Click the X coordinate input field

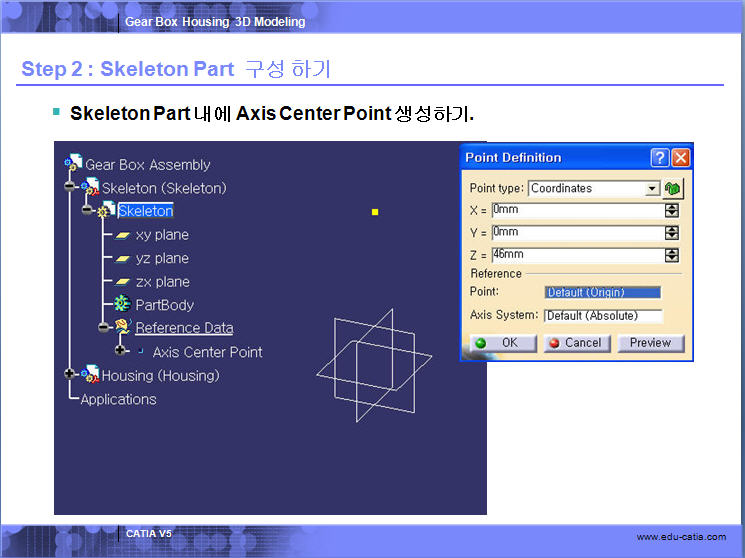pos(576,210)
